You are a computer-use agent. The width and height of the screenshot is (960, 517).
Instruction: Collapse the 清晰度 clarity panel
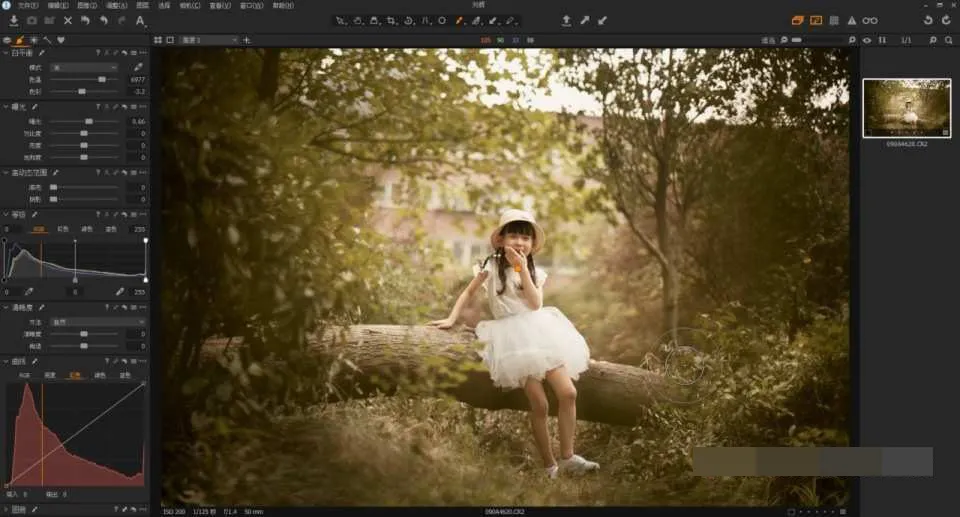pos(6,308)
